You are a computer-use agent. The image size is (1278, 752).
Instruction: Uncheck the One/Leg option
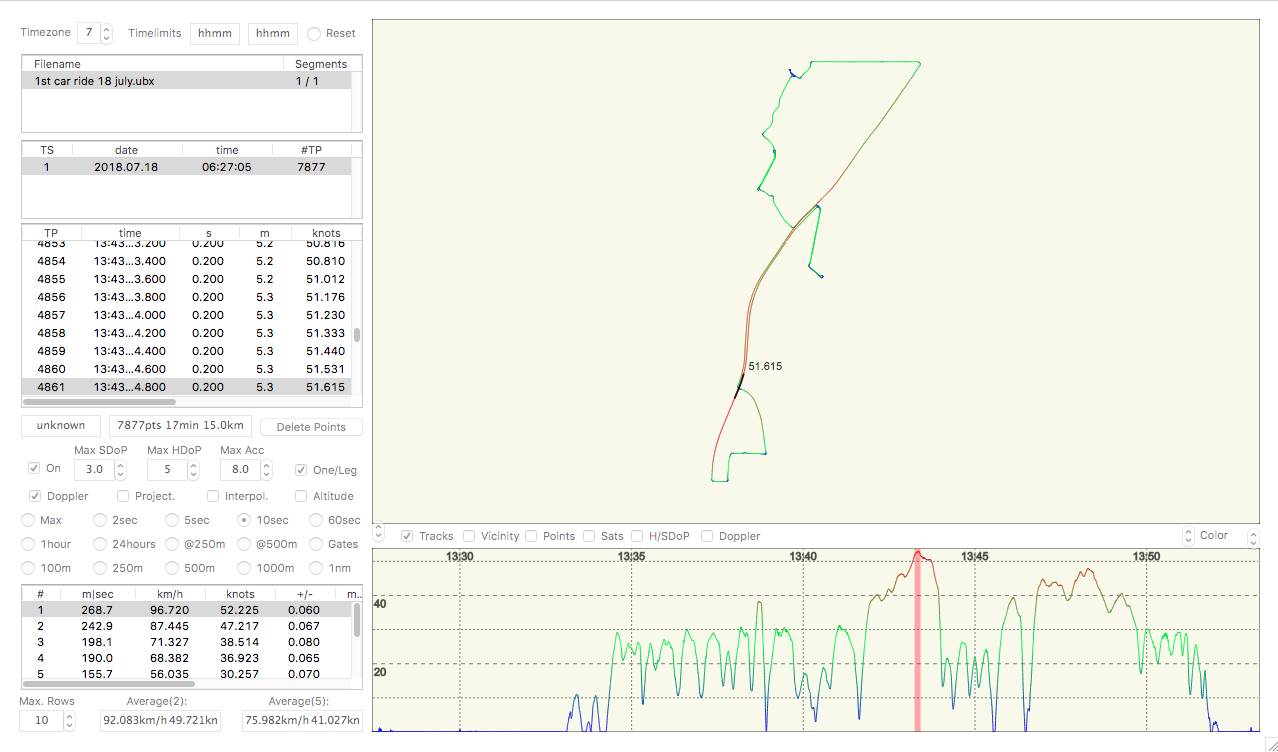301,470
